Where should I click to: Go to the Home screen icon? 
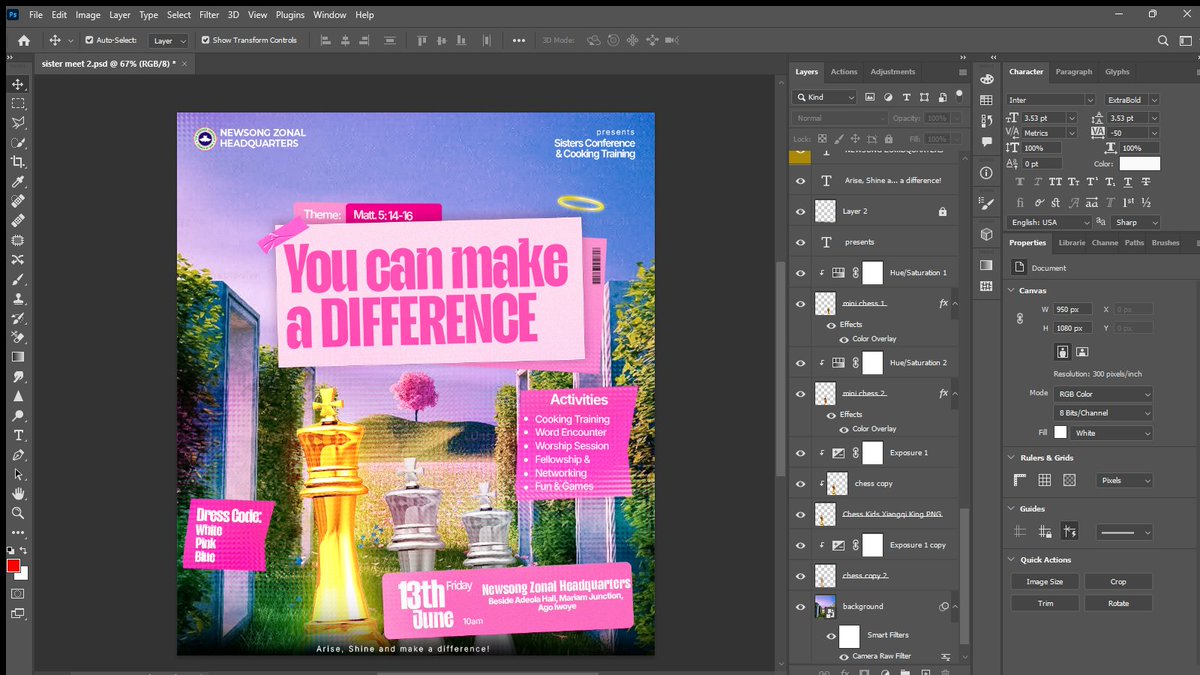point(24,41)
